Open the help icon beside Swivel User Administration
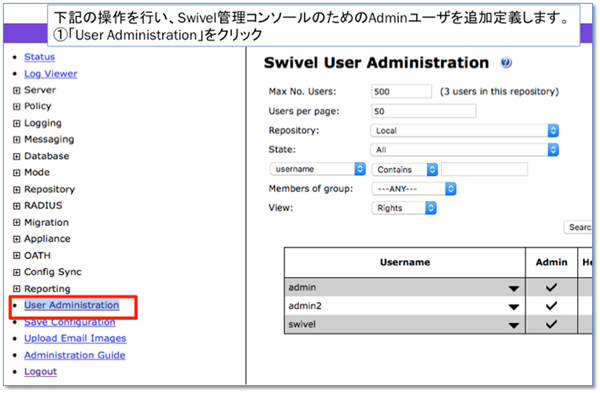600x393 pixels. (506, 62)
